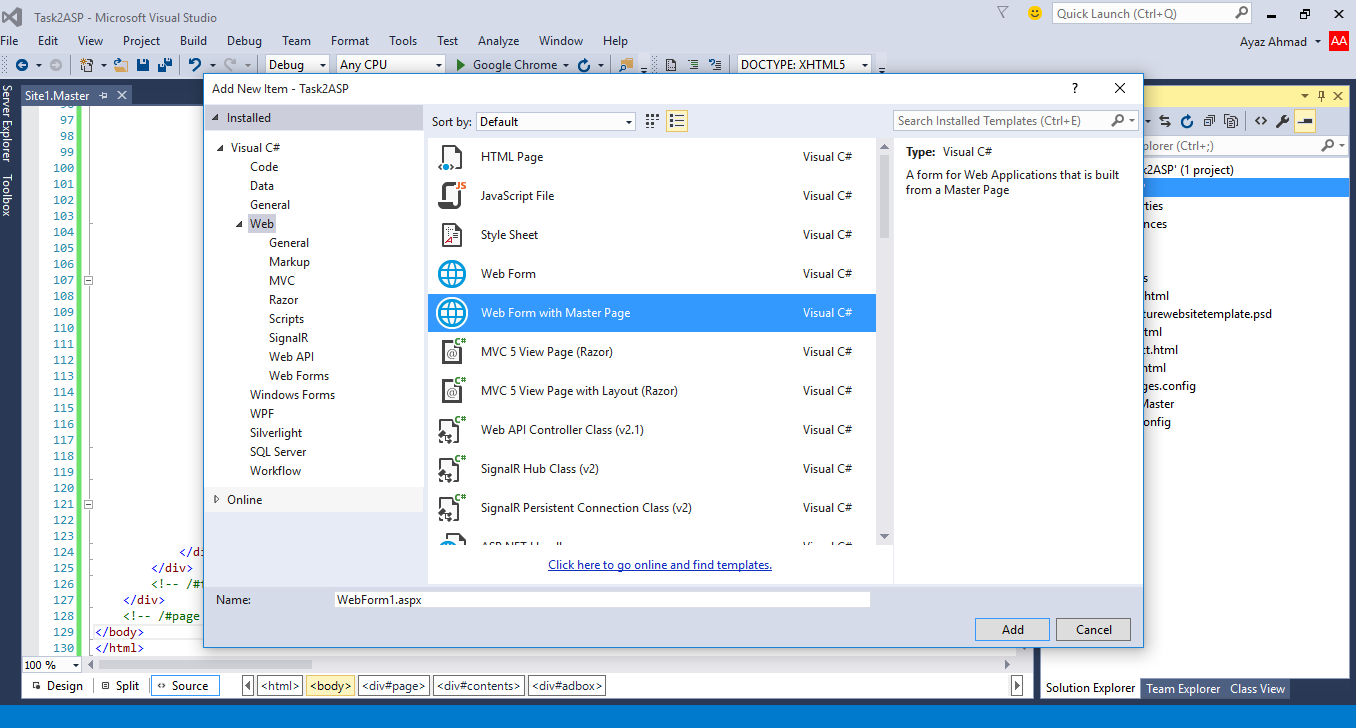Click the Name input field with WebForm1.aspx

coord(602,600)
